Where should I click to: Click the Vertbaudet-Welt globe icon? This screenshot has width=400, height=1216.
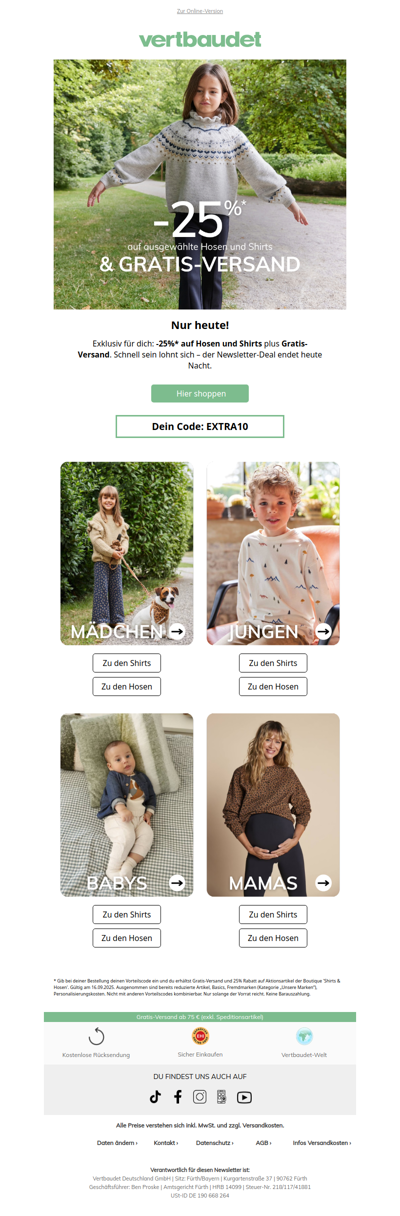pos(304,1036)
